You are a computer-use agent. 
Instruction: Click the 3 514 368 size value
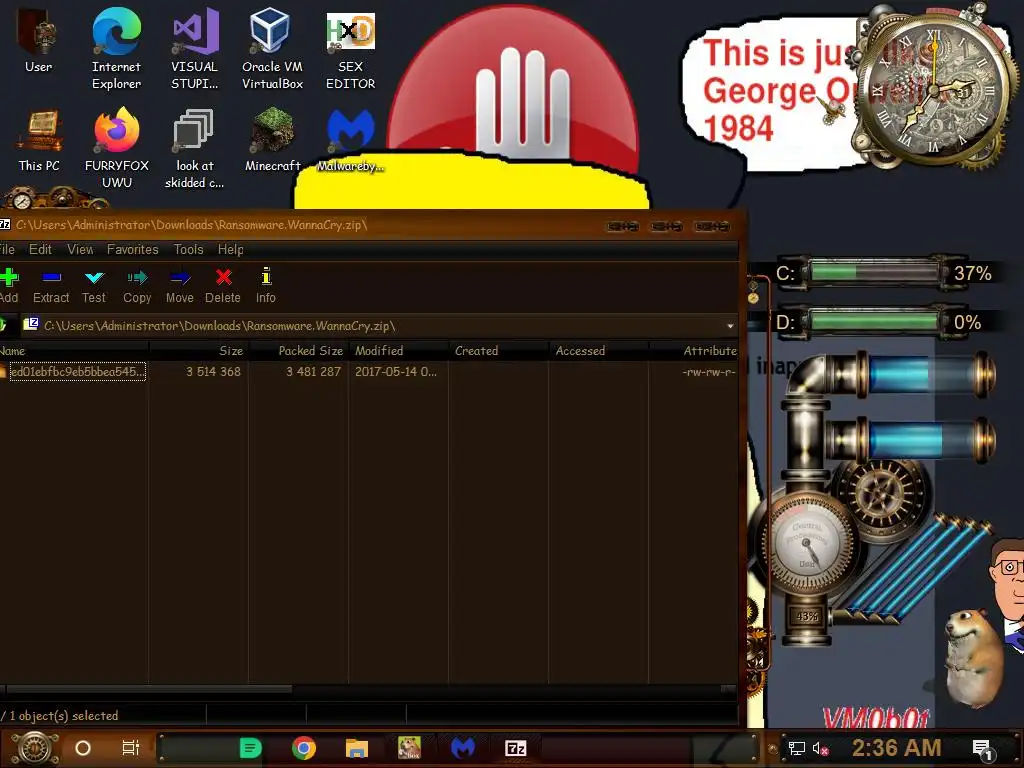click(213, 372)
